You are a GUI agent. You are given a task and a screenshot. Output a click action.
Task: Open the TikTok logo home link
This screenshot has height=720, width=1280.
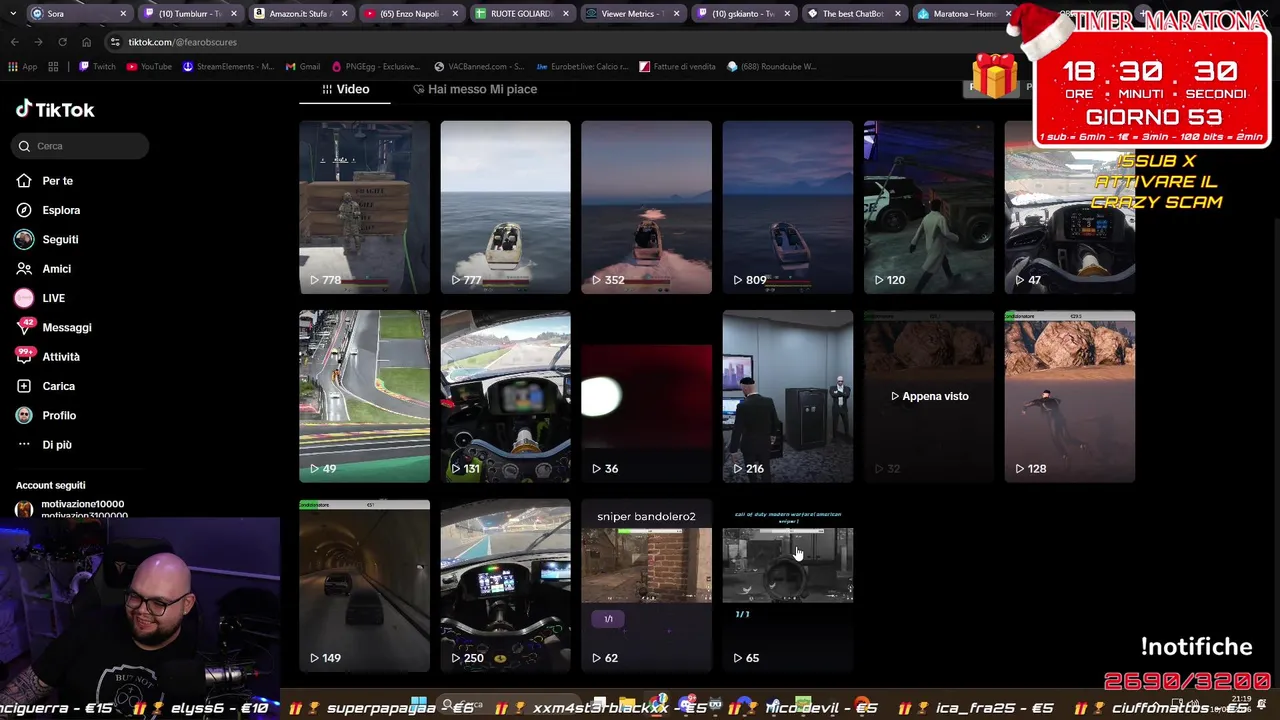(x=55, y=110)
